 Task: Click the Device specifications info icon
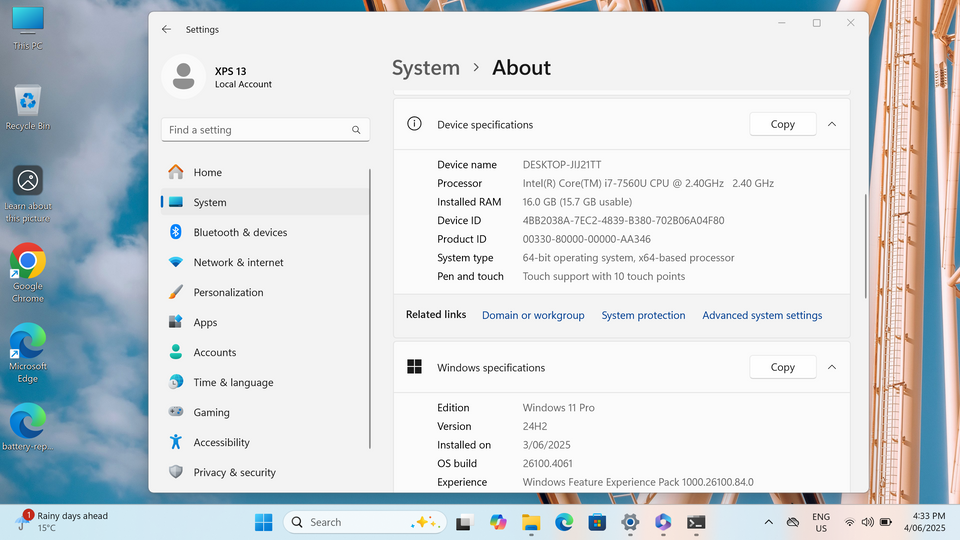(414, 124)
